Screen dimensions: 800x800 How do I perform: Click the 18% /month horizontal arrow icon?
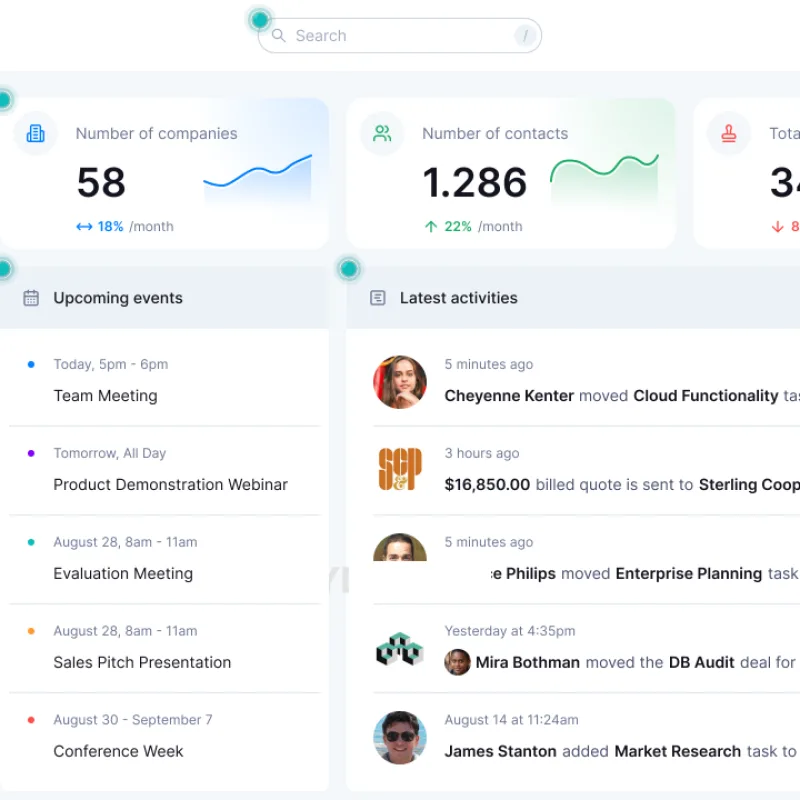click(x=84, y=227)
